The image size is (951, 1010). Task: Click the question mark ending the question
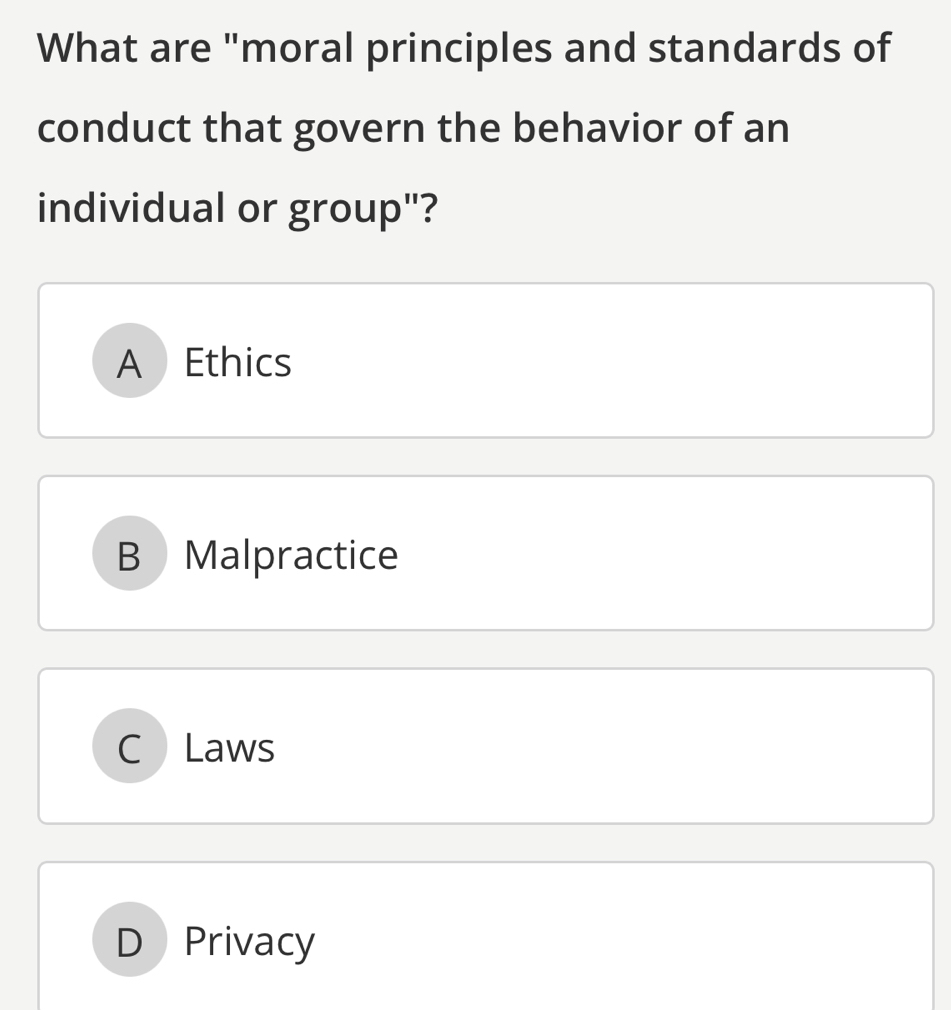coord(429,208)
